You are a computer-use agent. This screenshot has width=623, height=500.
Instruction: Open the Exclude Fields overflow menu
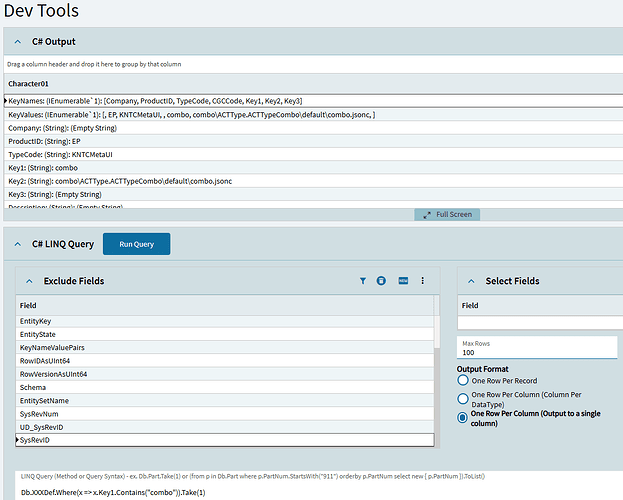point(422,281)
